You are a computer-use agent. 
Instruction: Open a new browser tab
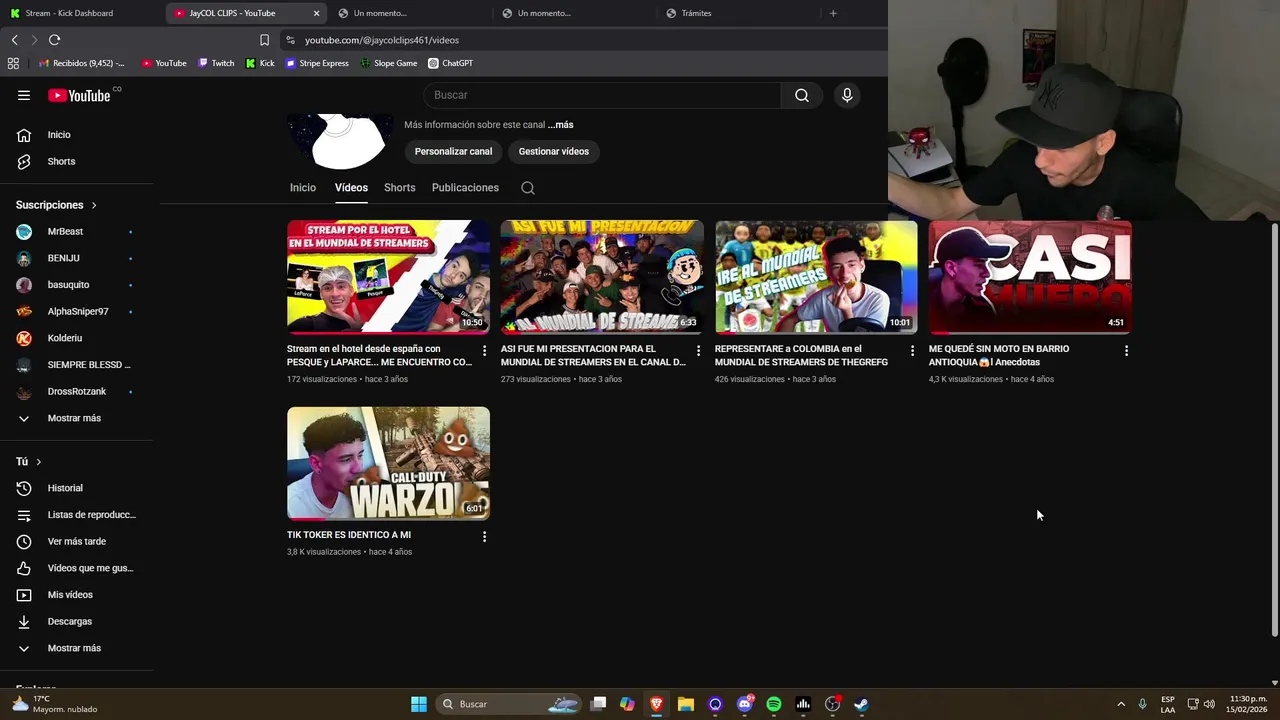pyautogui.click(x=833, y=13)
